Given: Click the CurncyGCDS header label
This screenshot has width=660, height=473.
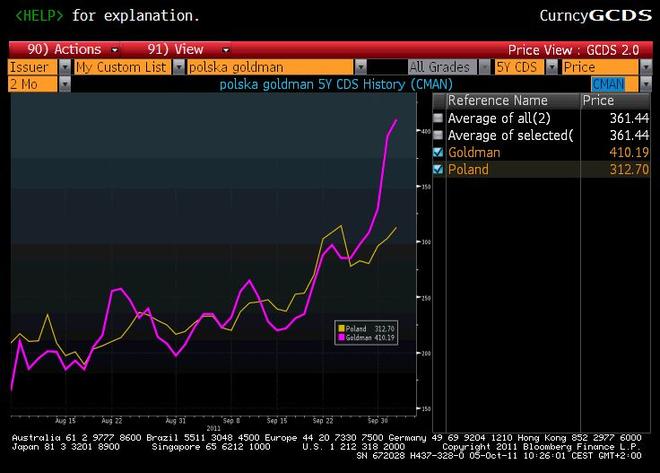Looking at the screenshot, I should pos(596,16).
